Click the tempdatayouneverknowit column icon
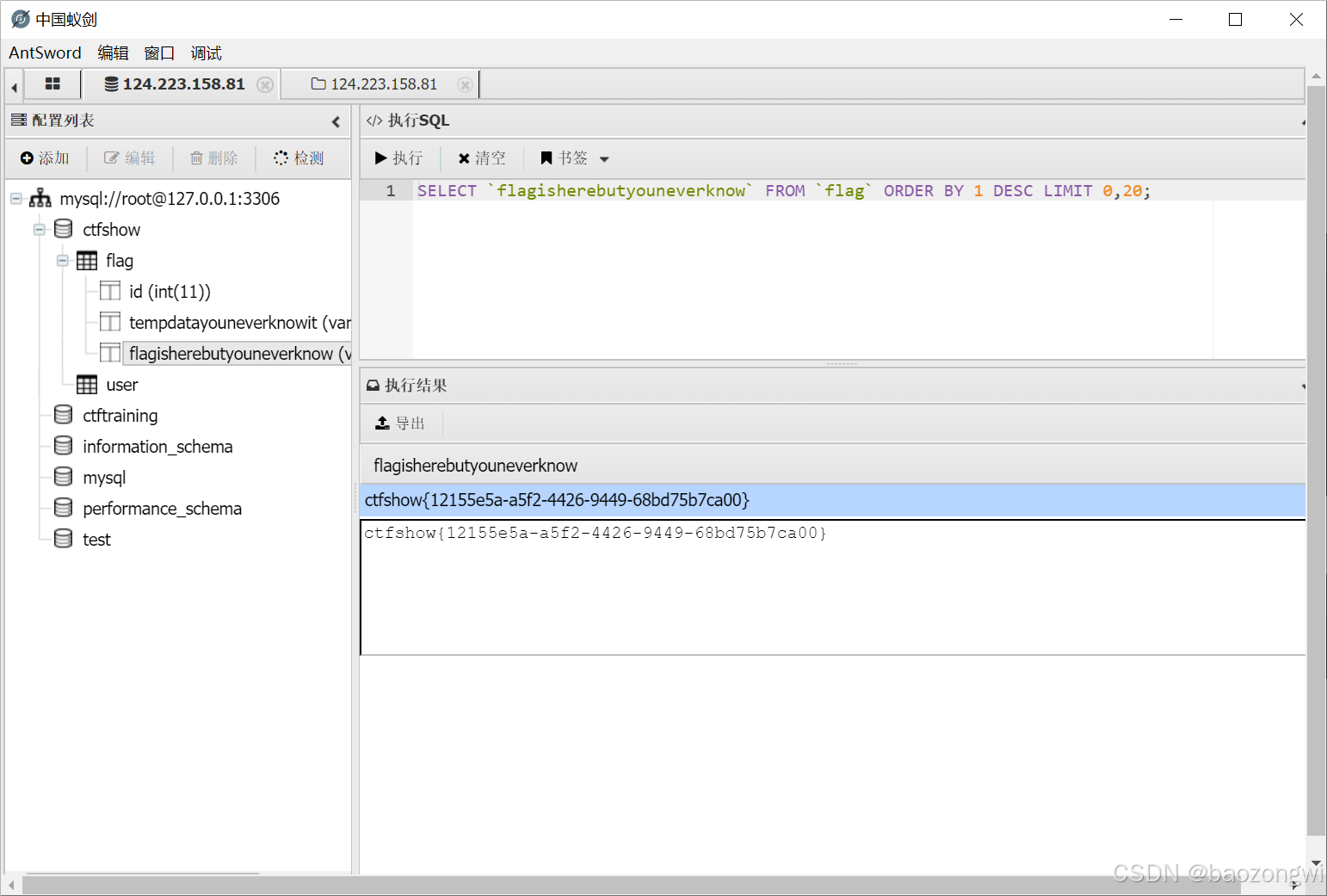This screenshot has width=1327, height=896. (x=110, y=322)
